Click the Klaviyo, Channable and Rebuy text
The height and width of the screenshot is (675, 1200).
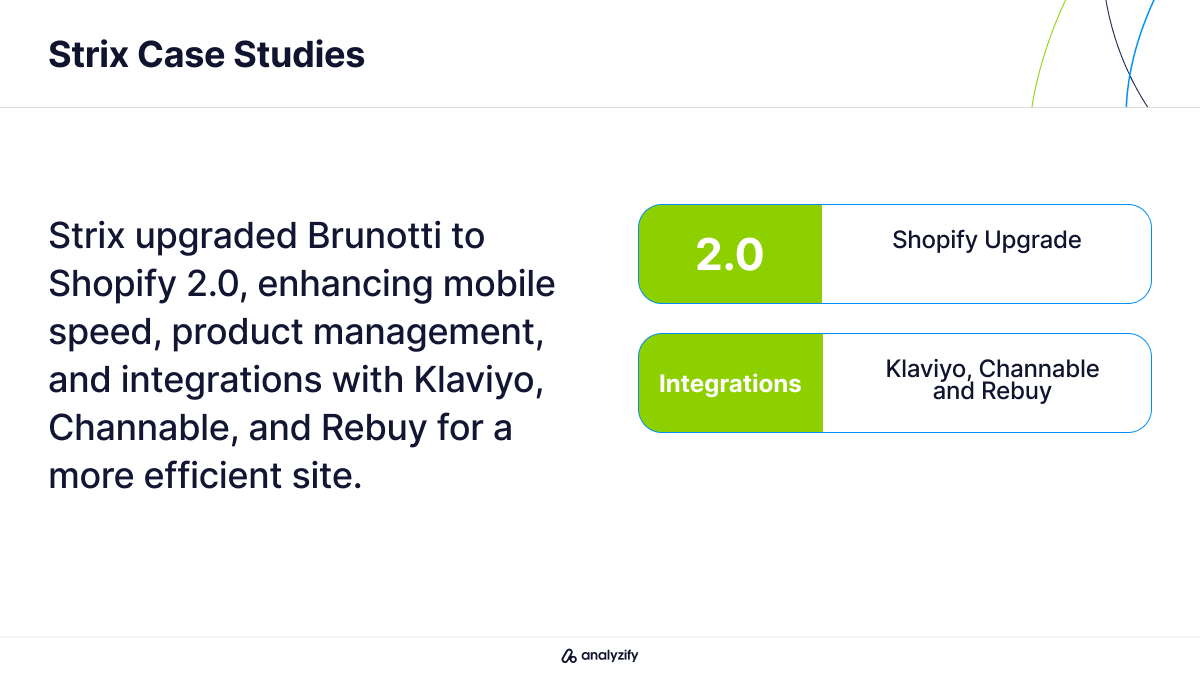click(992, 380)
